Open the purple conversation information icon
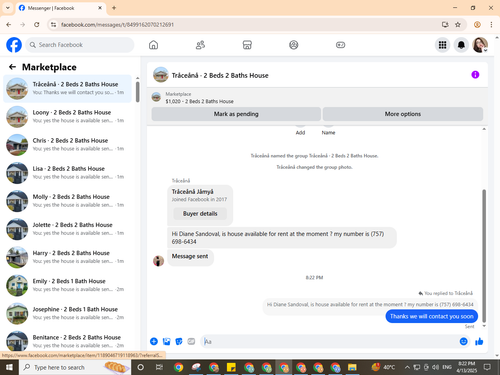Viewport: 500px width, 375px height. 475,75
